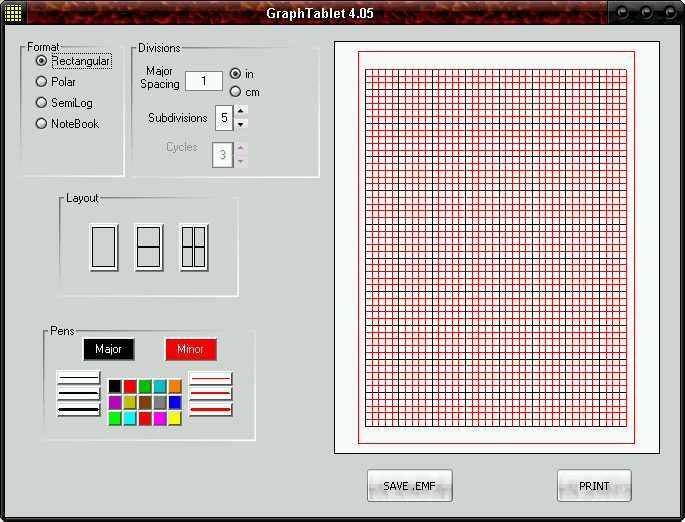
Task: Click the Major pen button
Action: pos(109,349)
